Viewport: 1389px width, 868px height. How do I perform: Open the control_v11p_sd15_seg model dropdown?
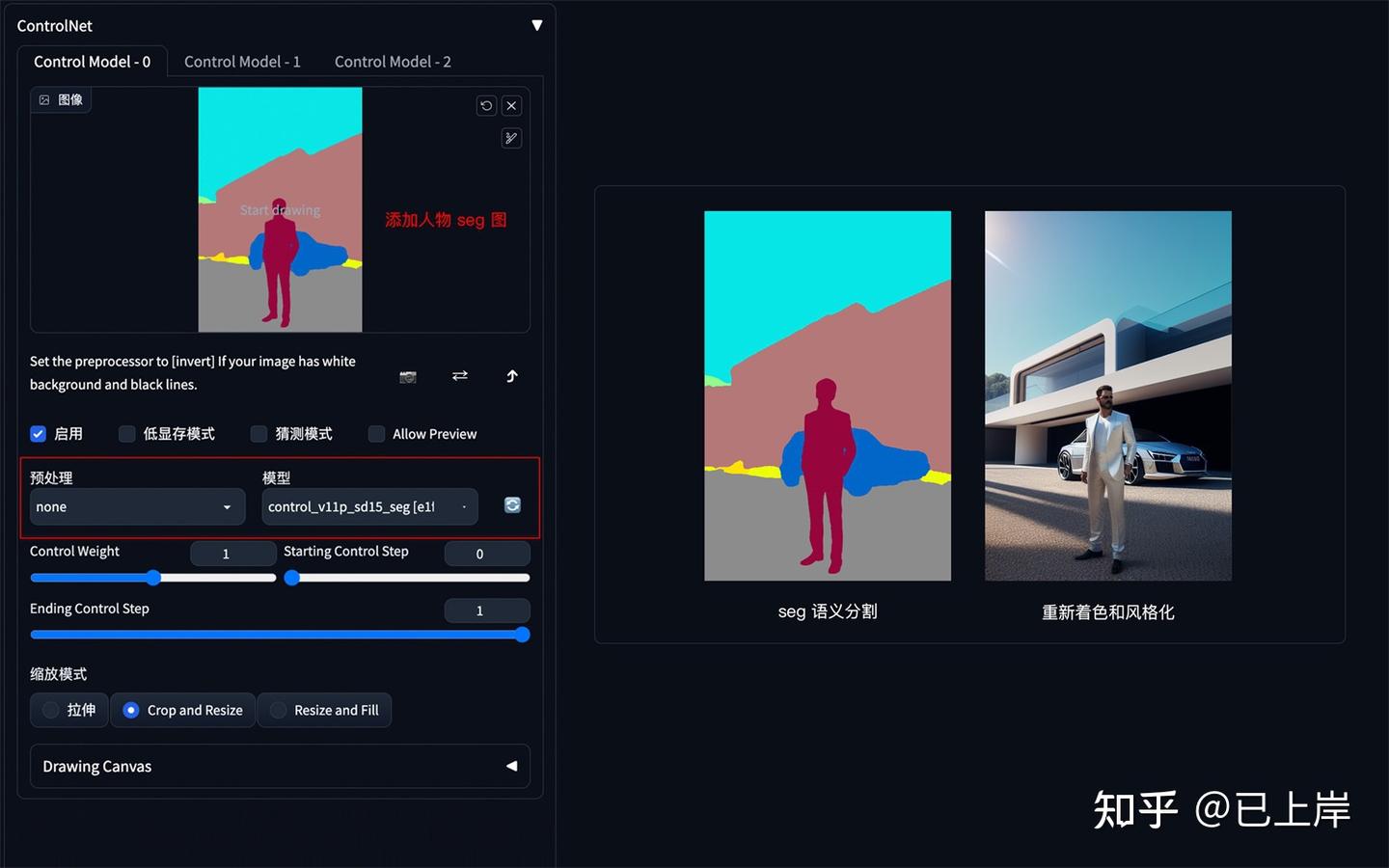(x=369, y=506)
